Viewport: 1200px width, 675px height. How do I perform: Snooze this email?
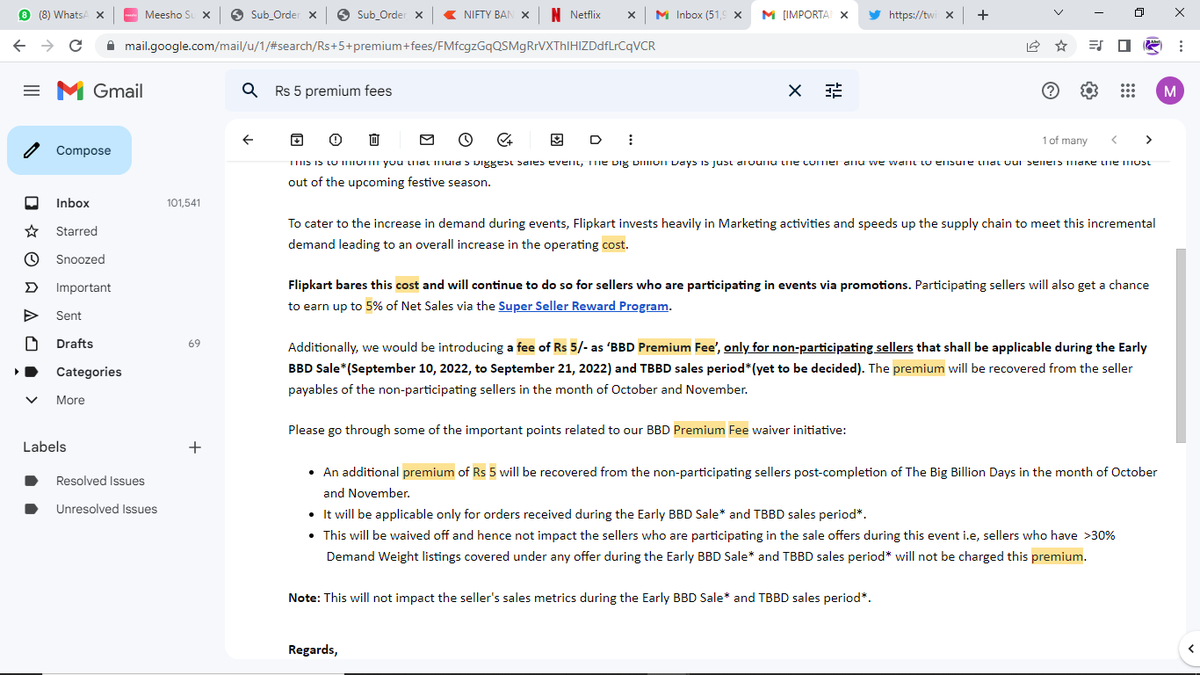click(x=465, y=140)
